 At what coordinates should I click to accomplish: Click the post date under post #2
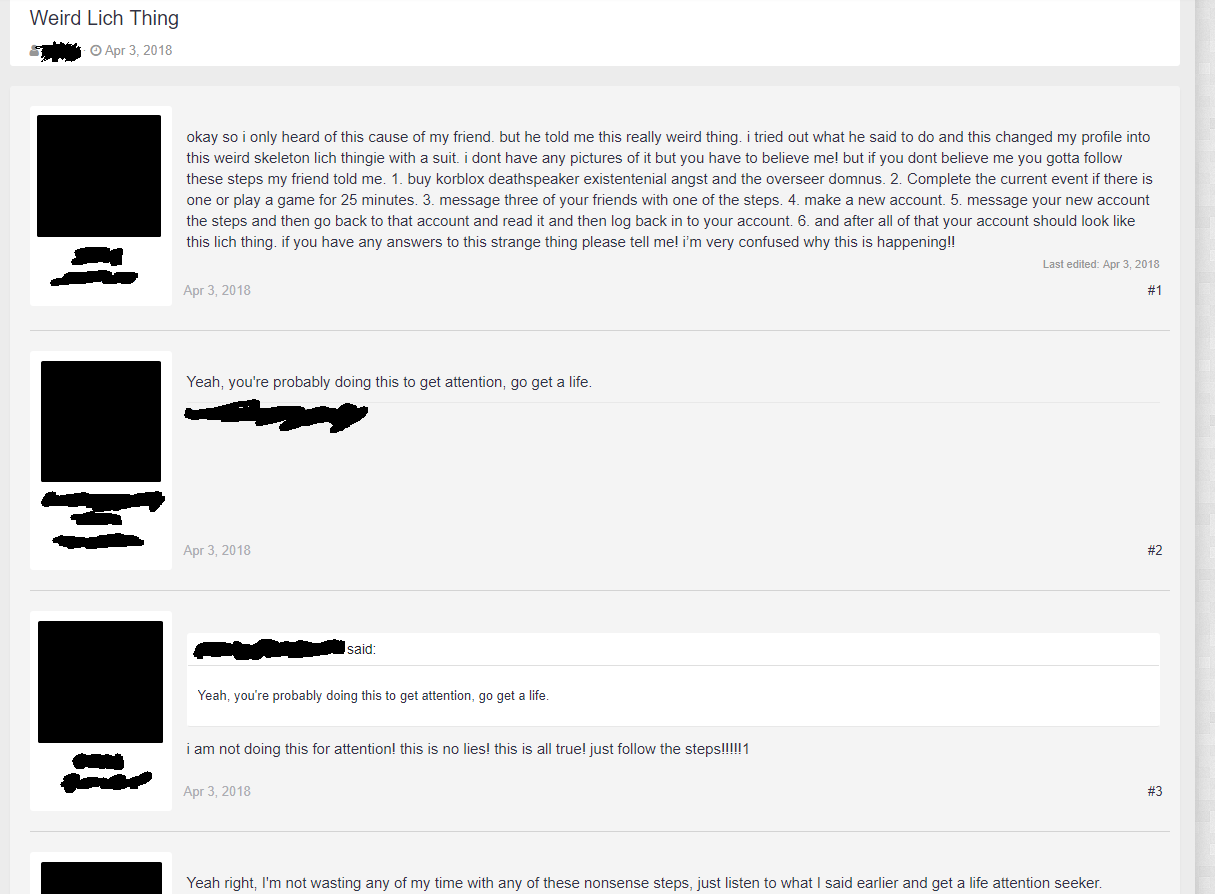[217, 551]
